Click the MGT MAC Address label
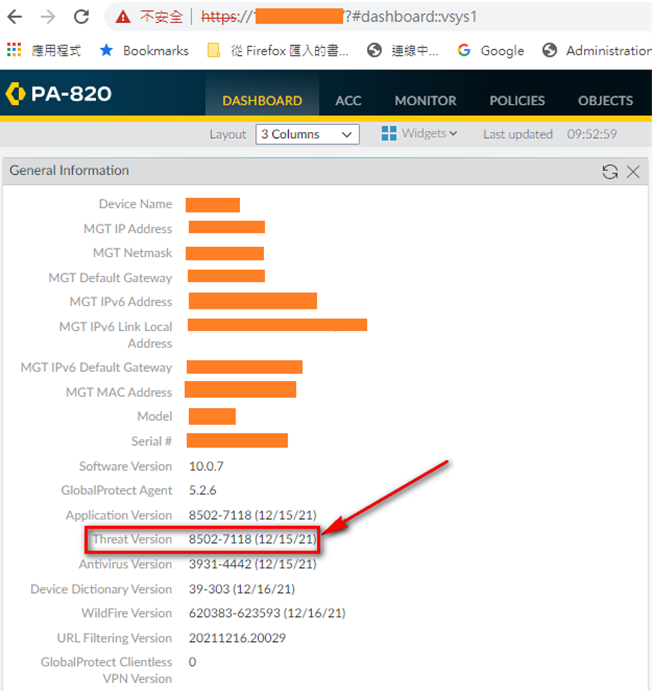Image resolution: width=653 pixels, height=691 pixels. click(x=119, y=392)
